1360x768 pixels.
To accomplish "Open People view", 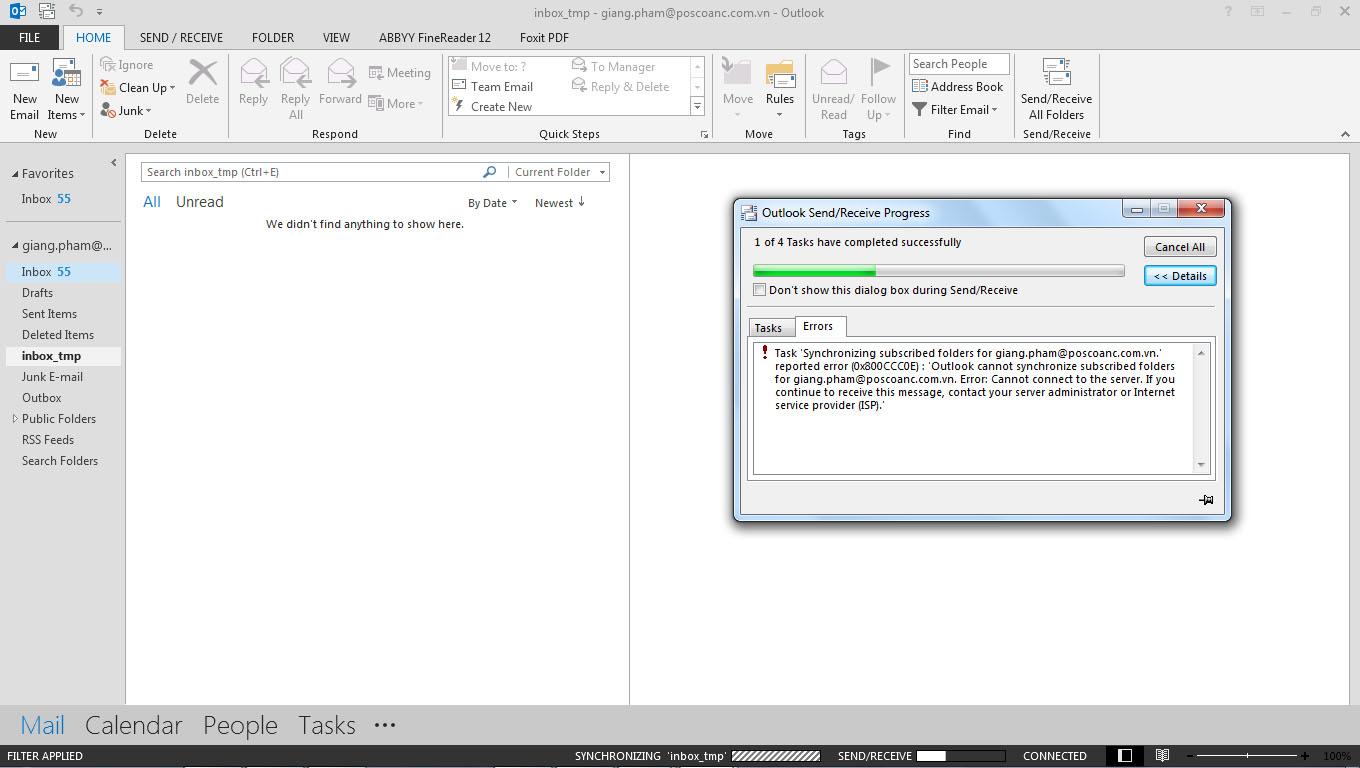I will pos(240,726).
